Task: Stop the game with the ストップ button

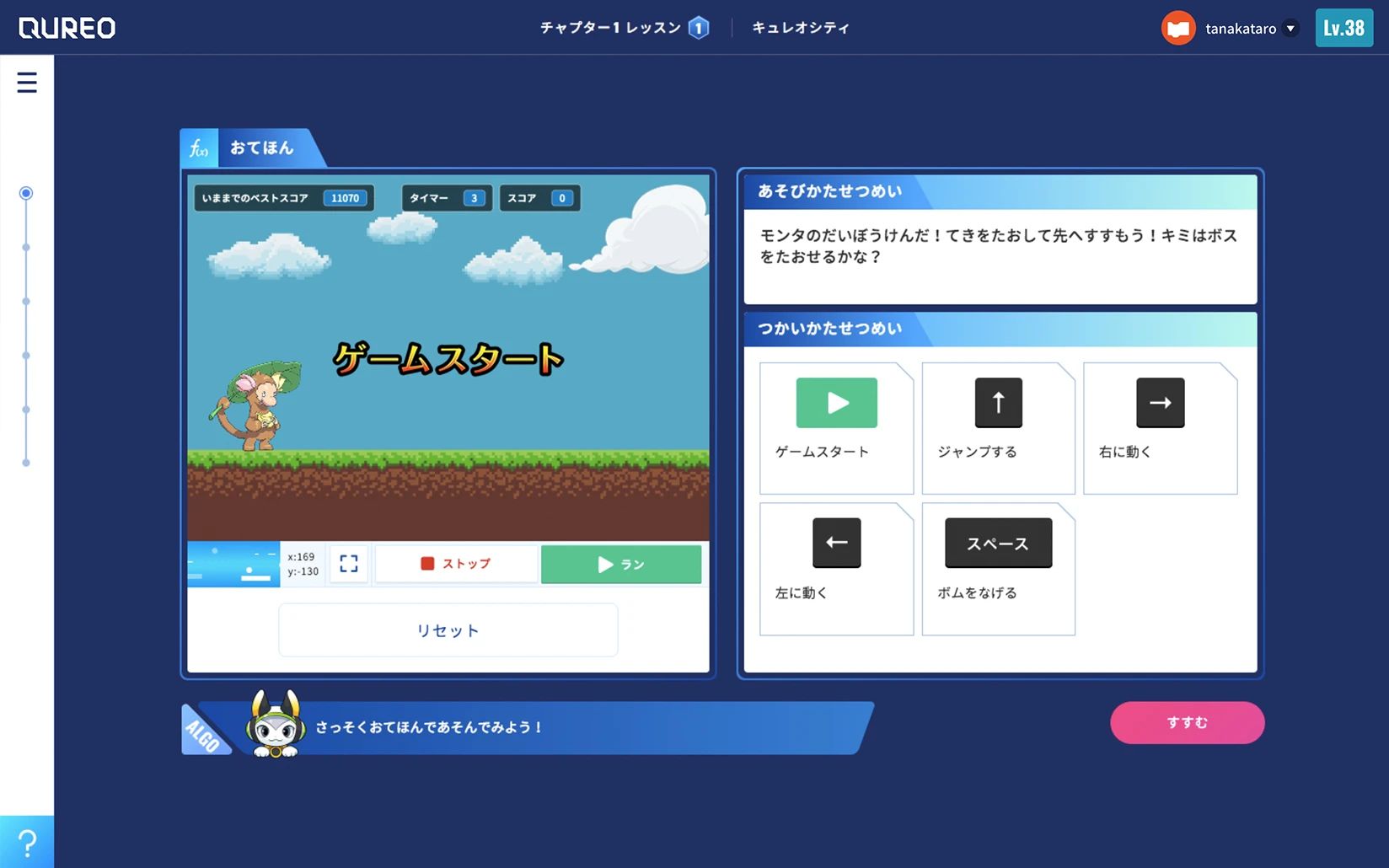Action: tap(456, 564)
